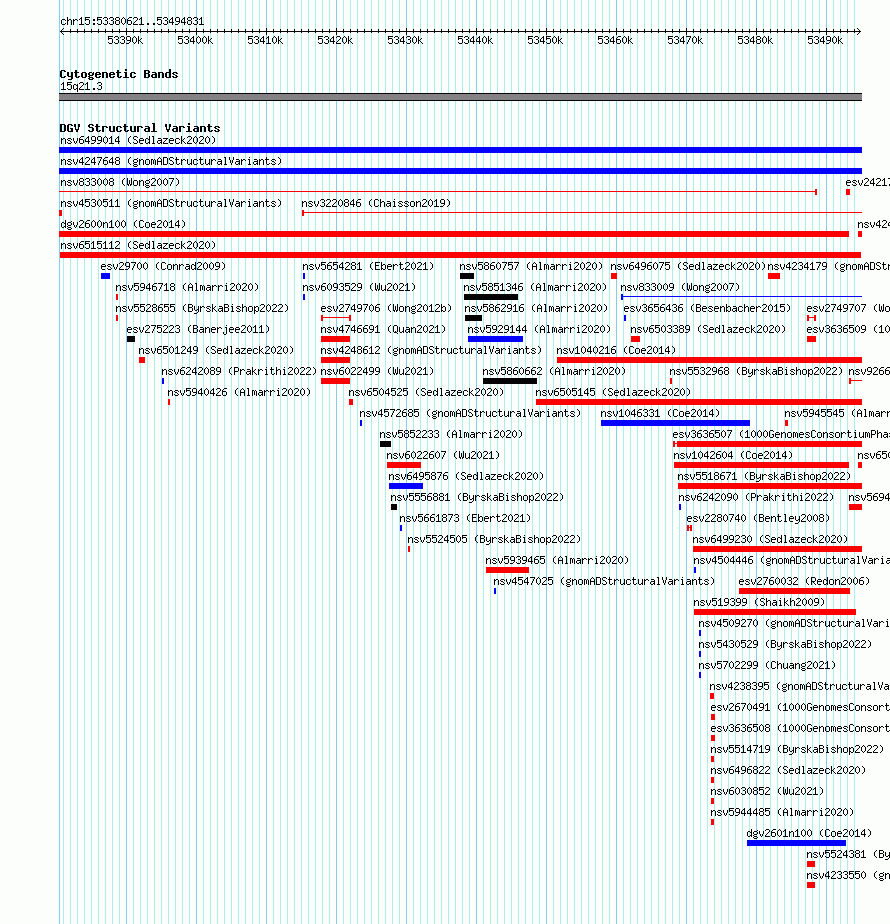The image size is (890, 924).
Task: Click the black nsv5860662 variant bar
Action: (x=510, y=381)
